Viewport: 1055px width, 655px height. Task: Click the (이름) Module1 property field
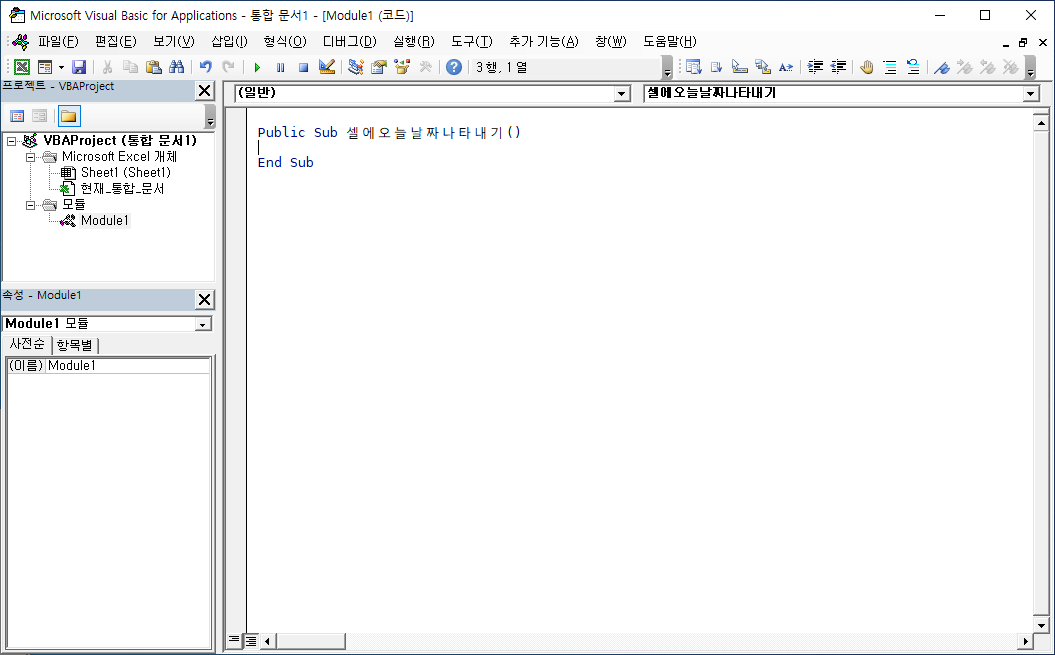point(108,366)
